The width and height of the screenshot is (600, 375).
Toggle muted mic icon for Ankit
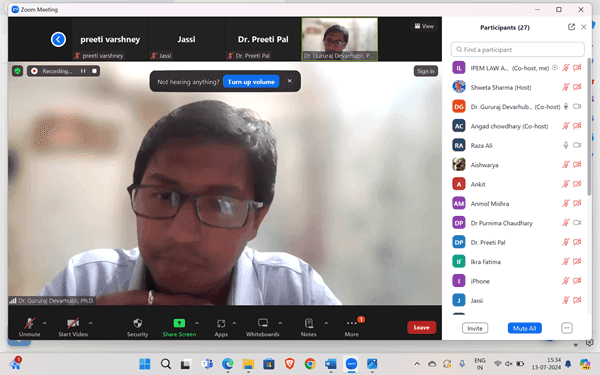pyautogui.click(x=566, y=184)
